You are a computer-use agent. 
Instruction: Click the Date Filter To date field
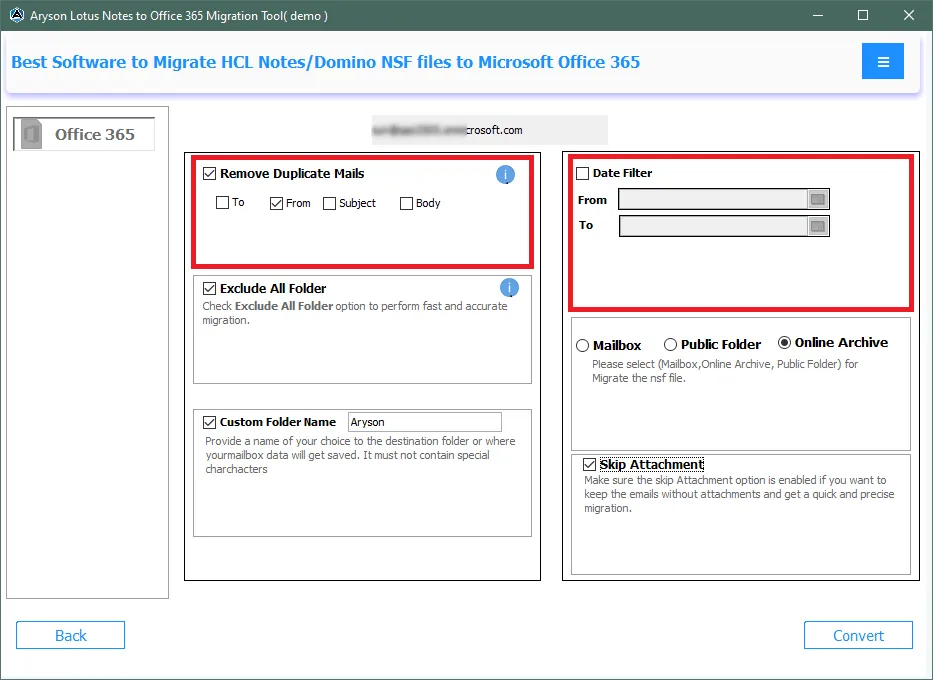713,226
